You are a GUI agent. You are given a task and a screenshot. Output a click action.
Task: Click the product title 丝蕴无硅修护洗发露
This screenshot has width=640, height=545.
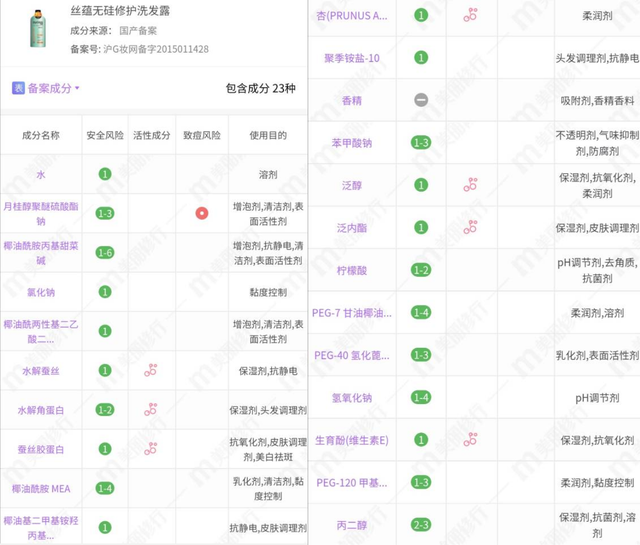pos(120,11)
